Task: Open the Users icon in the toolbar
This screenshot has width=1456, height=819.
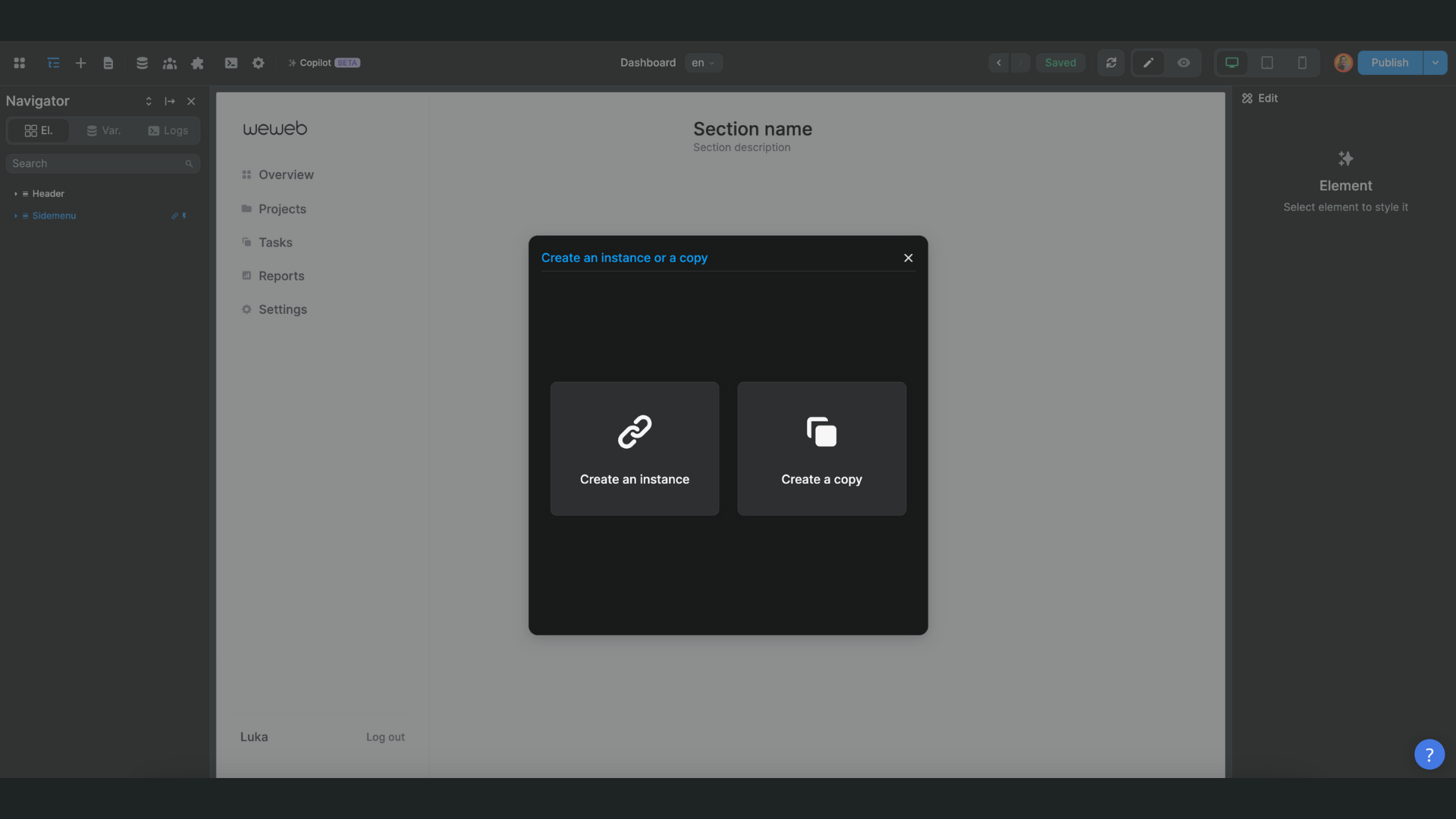Action: coord(170,63)
